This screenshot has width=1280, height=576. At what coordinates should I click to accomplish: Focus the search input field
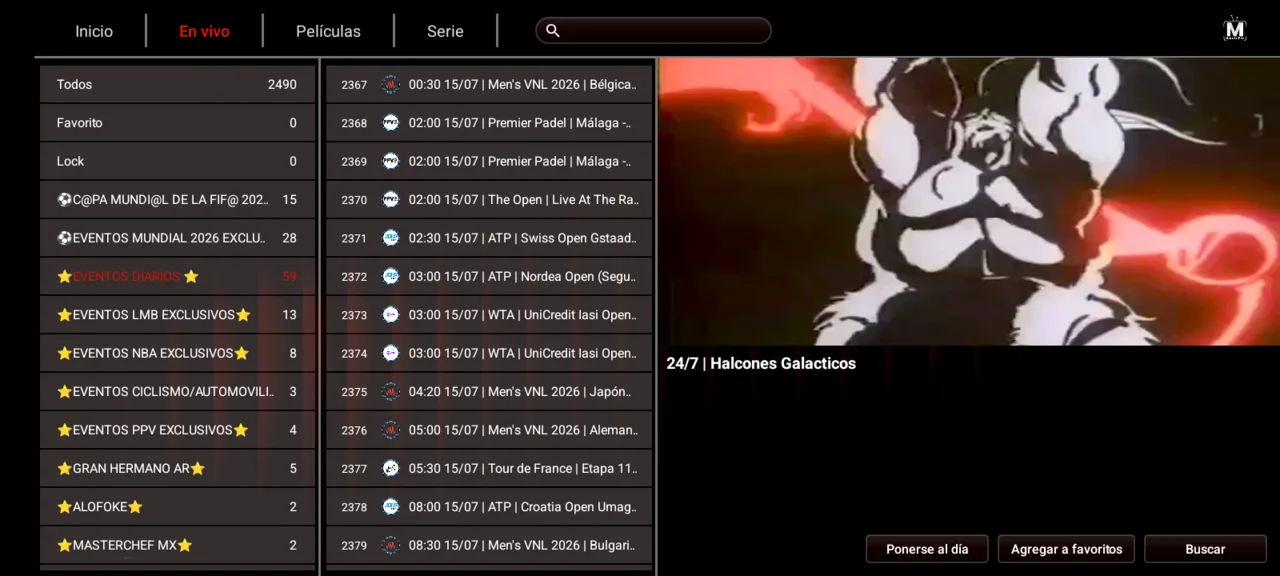[x=653, y=31]
